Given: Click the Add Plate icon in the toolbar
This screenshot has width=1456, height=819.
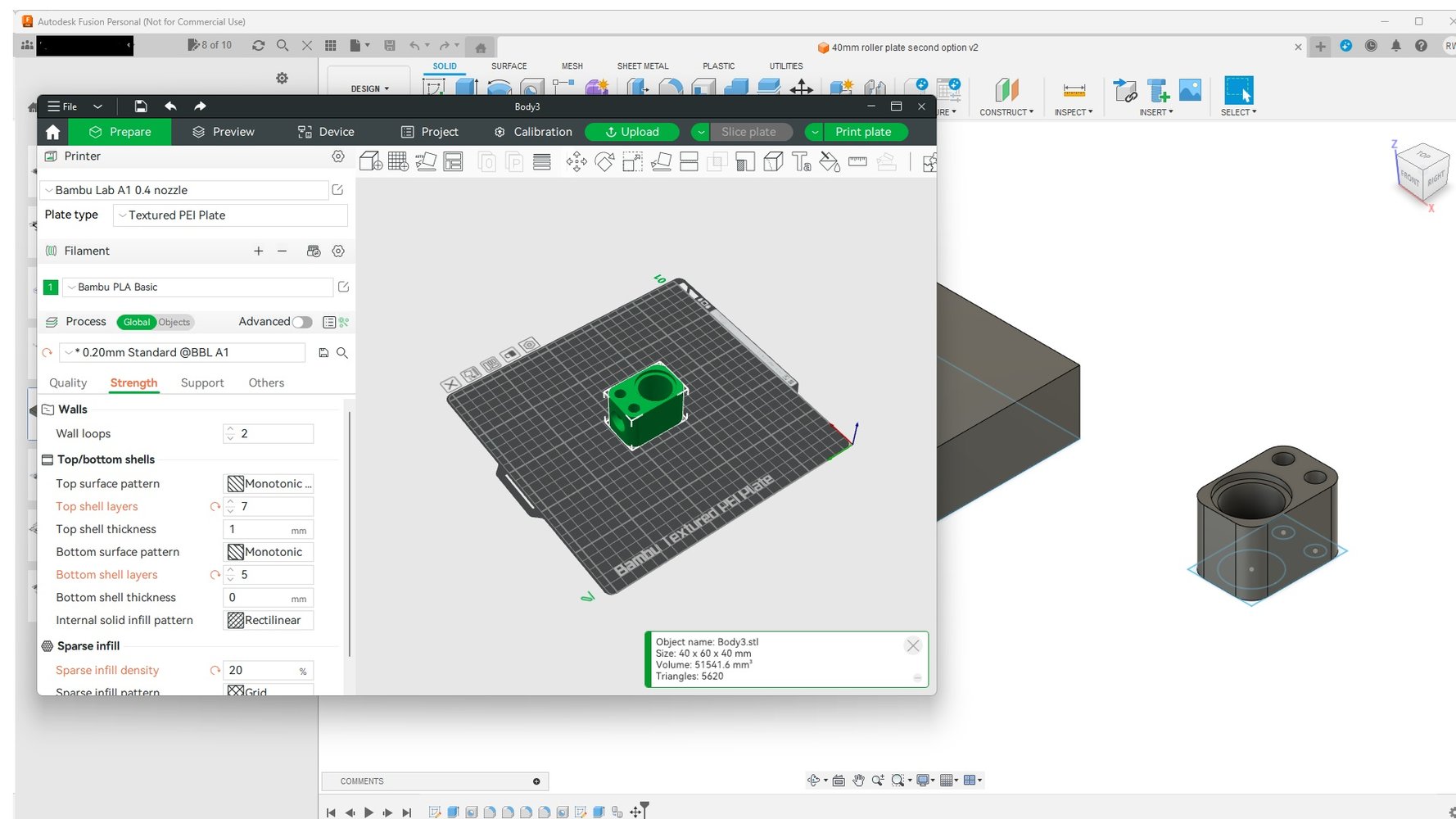Looking at the screenshot, I should pyautogui.click(x=398, y=162).
